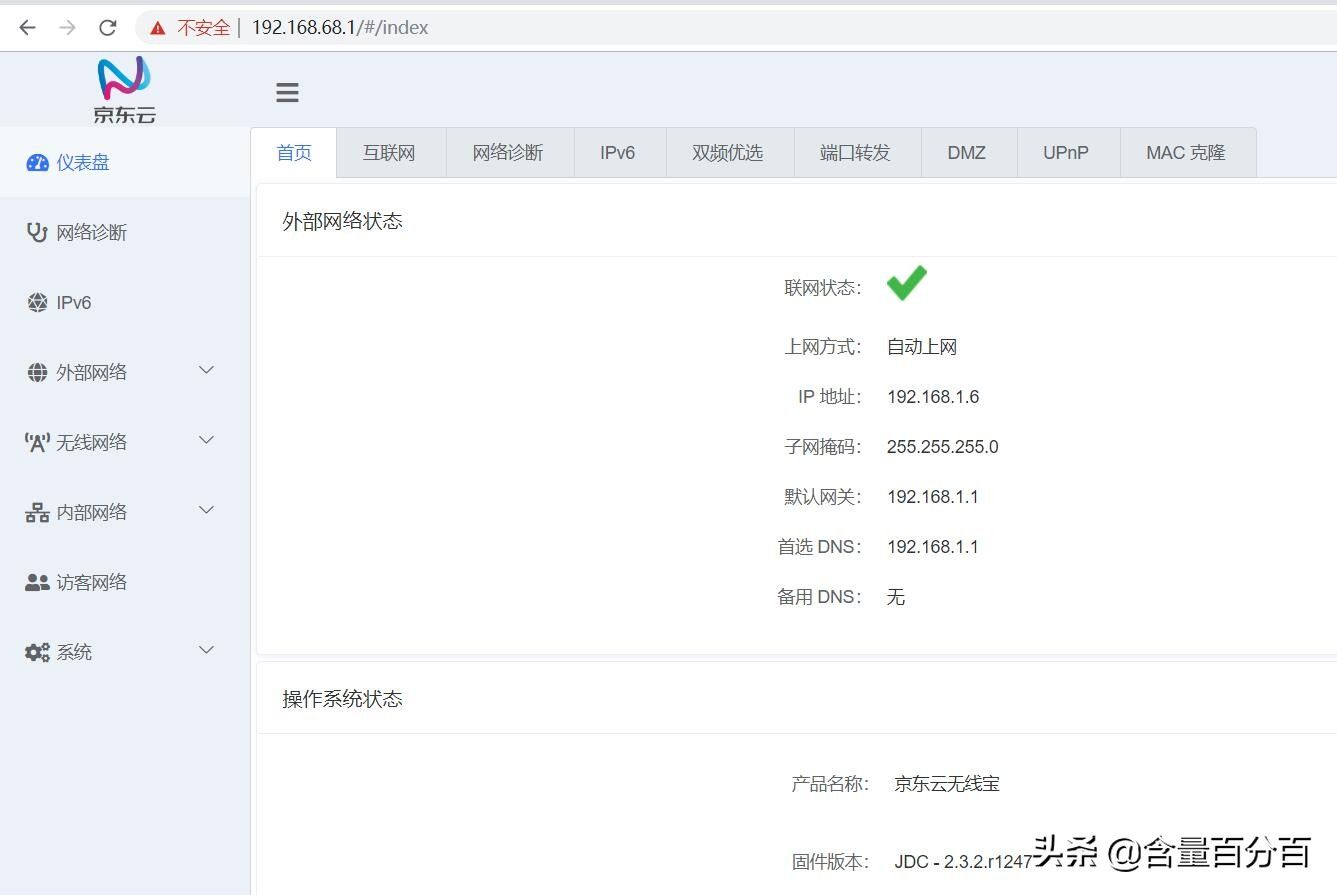
Task: Expand the 外部网络 chevron
Action: click(207, 371)
